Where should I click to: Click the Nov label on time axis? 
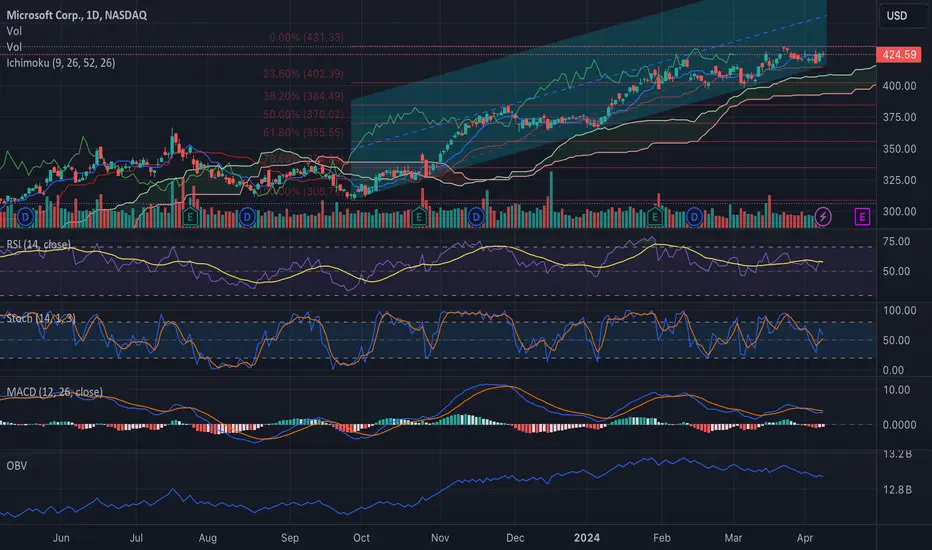tap(440, 538)
